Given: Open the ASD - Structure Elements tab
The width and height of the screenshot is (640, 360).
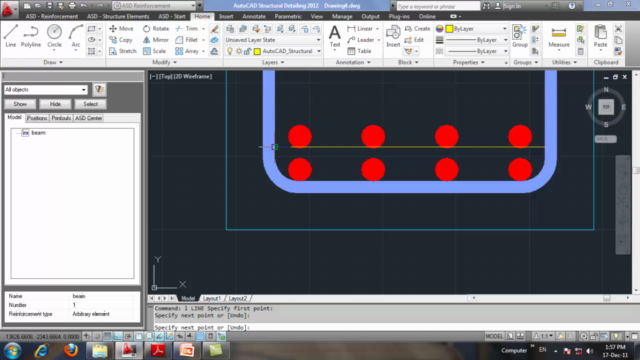Looking at the screenshot, I should point(118,16).
